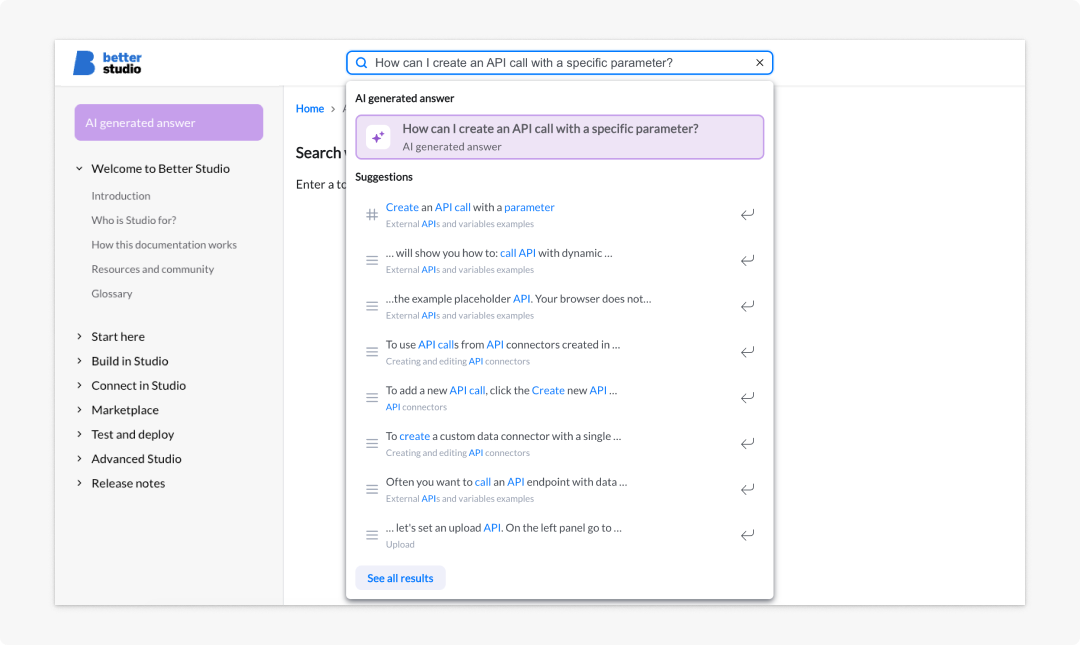This screenshot has width=1080, height=645.
Task: Click enter arrow for 'Often you want to call'
Action: 747,489
